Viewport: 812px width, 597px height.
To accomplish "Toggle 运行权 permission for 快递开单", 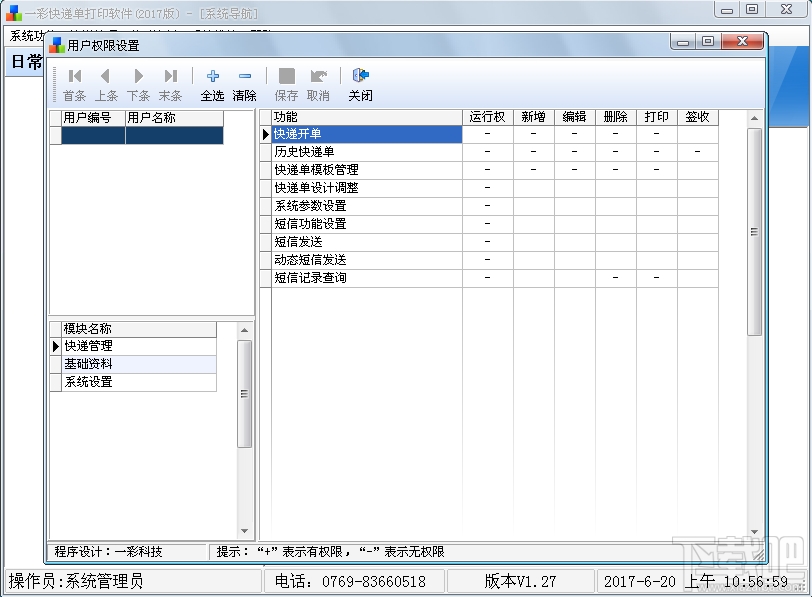I will [488, 134].
